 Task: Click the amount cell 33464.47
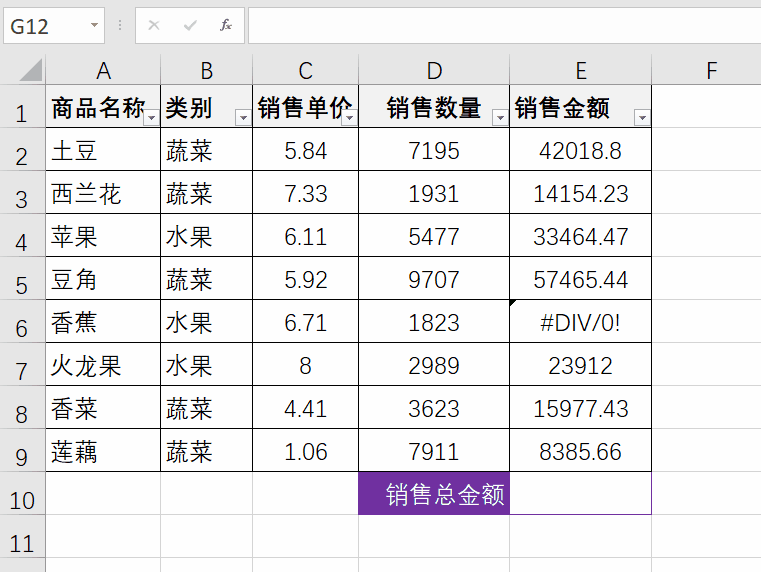(580, 235)
